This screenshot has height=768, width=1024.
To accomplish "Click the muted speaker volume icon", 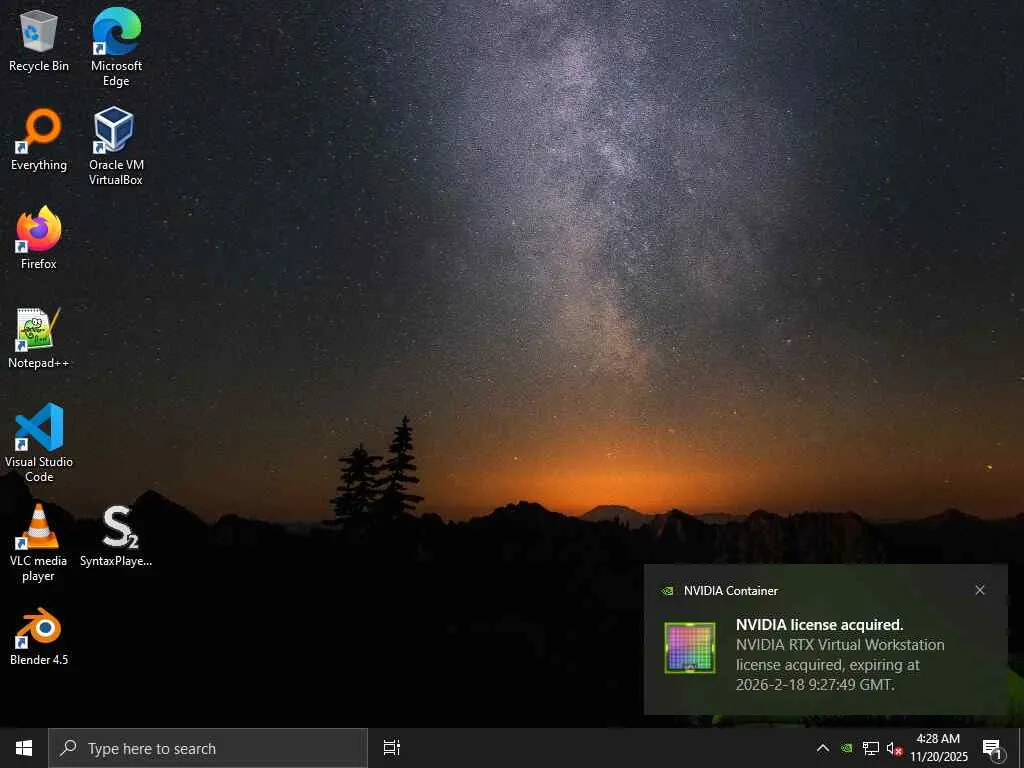I will pos(894,748).
